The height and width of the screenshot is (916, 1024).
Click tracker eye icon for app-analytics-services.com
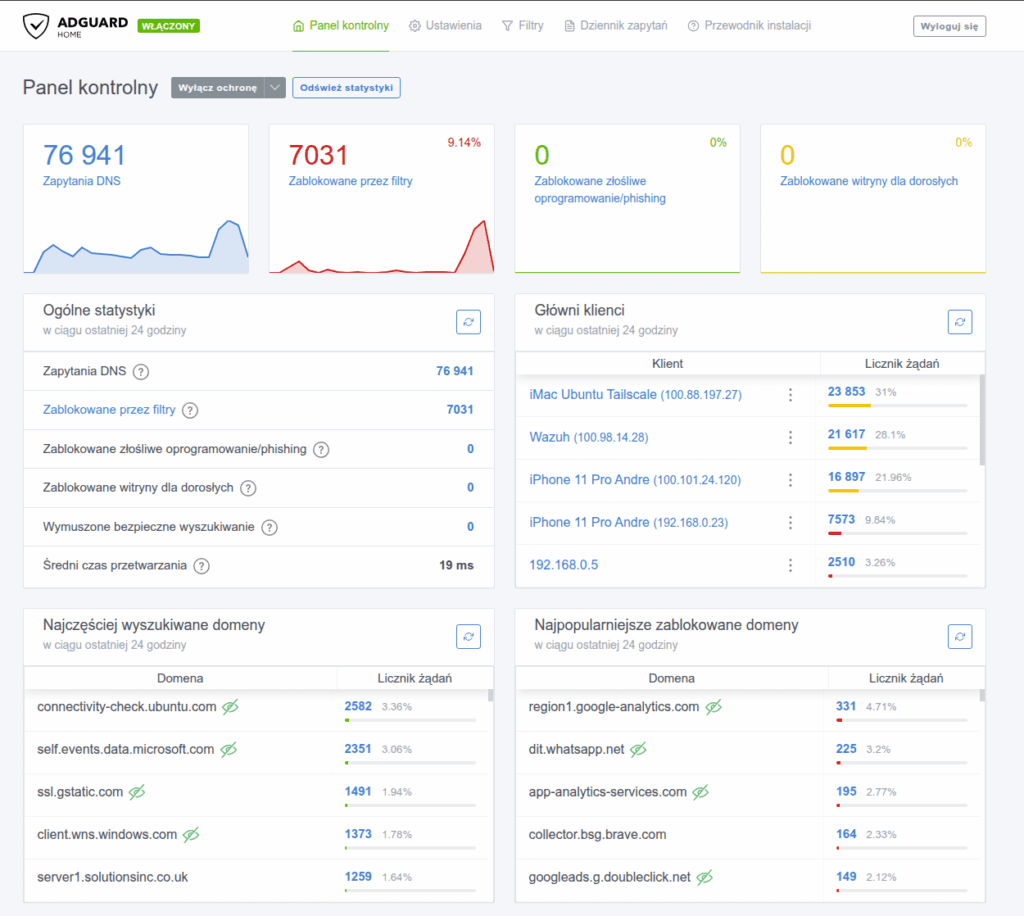[x=701, y=792]
